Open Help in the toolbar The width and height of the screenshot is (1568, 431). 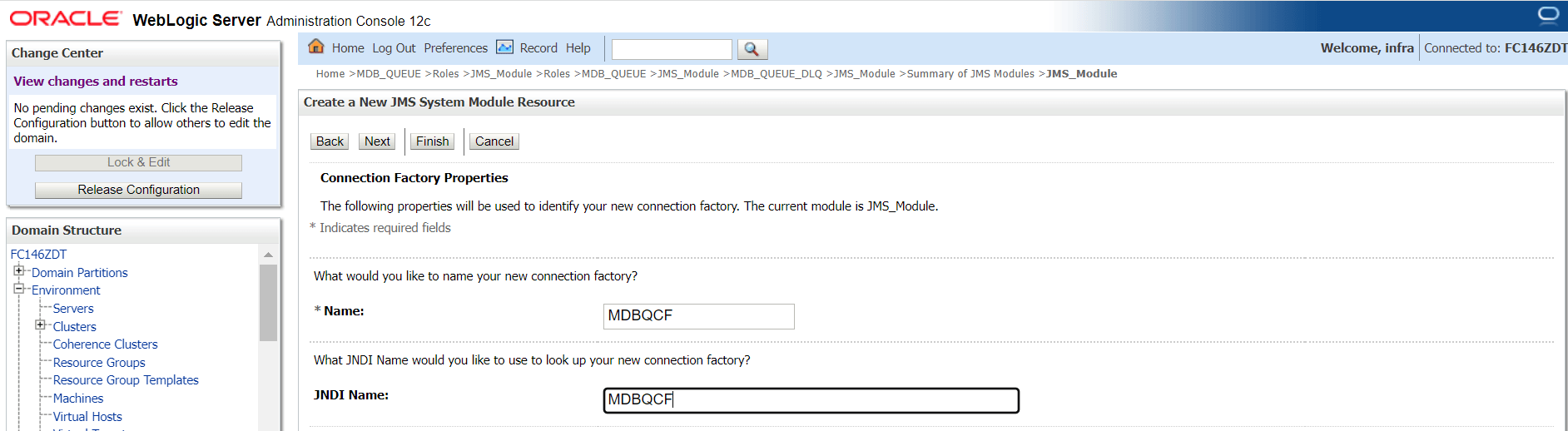(x=578, y=48)
